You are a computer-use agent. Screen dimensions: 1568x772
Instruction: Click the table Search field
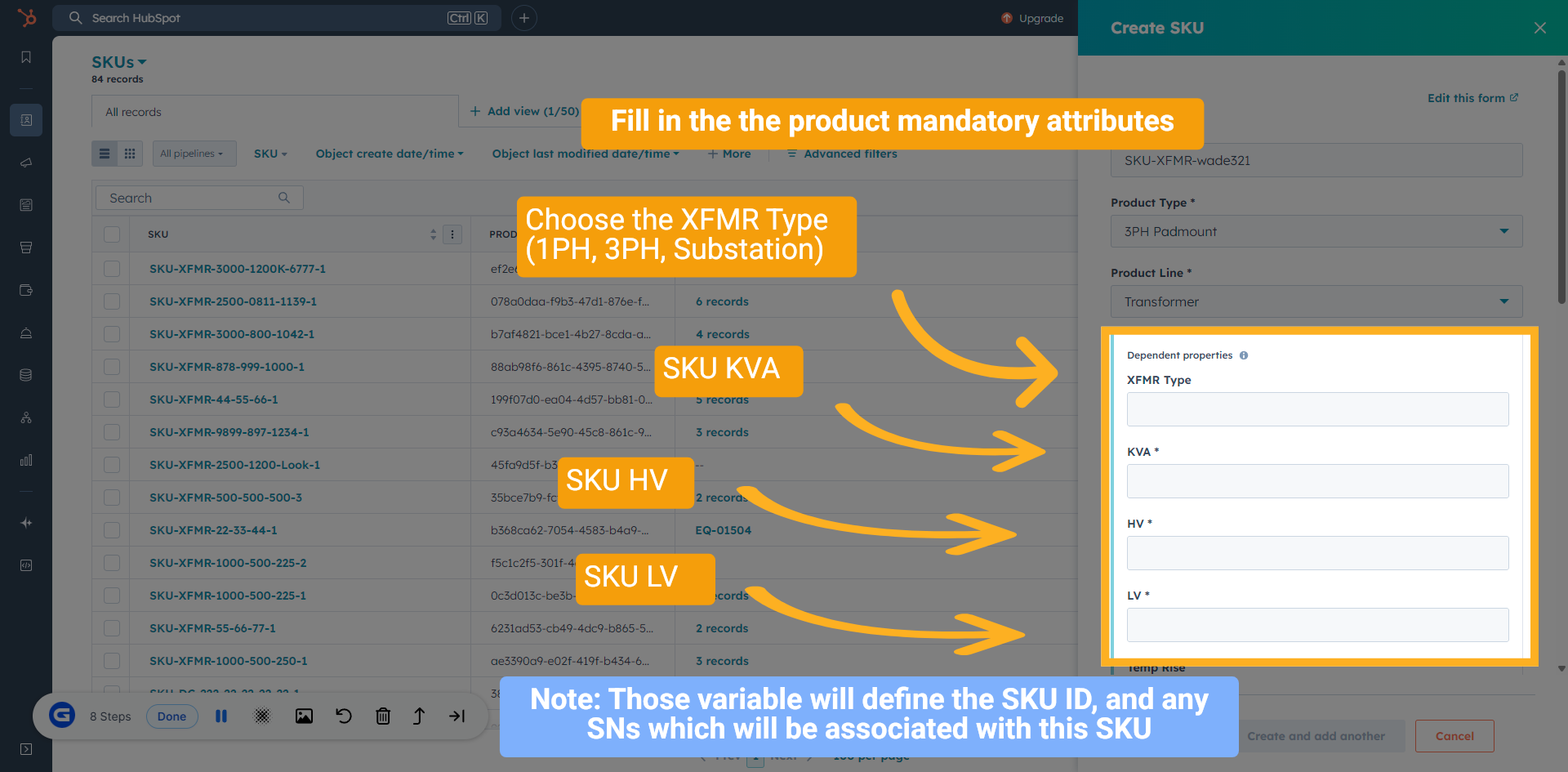coord(199,198)
